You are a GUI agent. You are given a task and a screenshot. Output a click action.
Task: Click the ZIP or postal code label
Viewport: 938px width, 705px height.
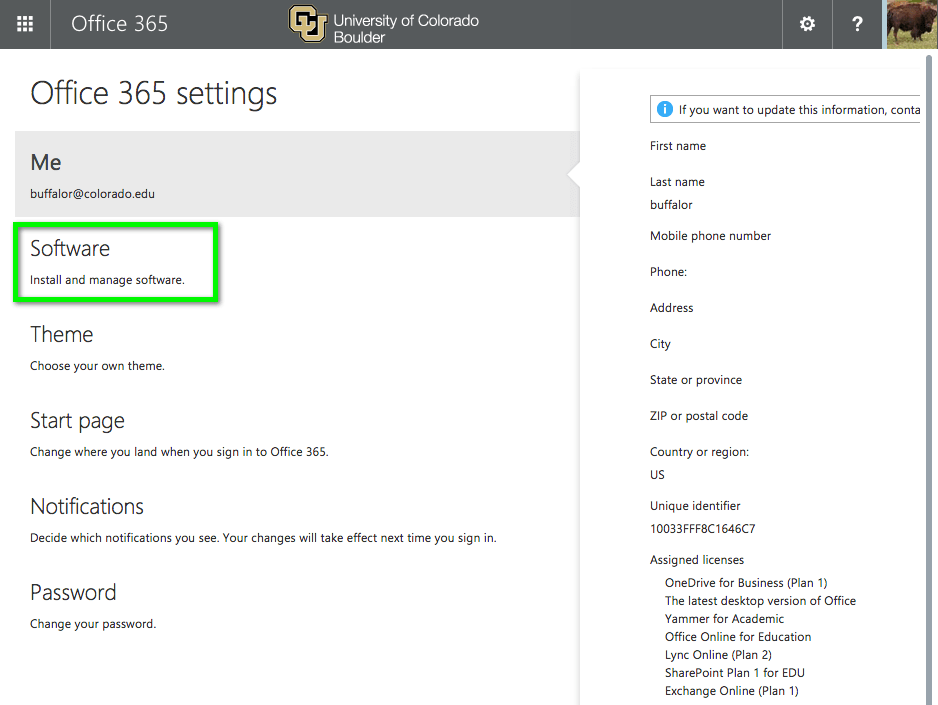pyautogui.click(x=699, y=416)
